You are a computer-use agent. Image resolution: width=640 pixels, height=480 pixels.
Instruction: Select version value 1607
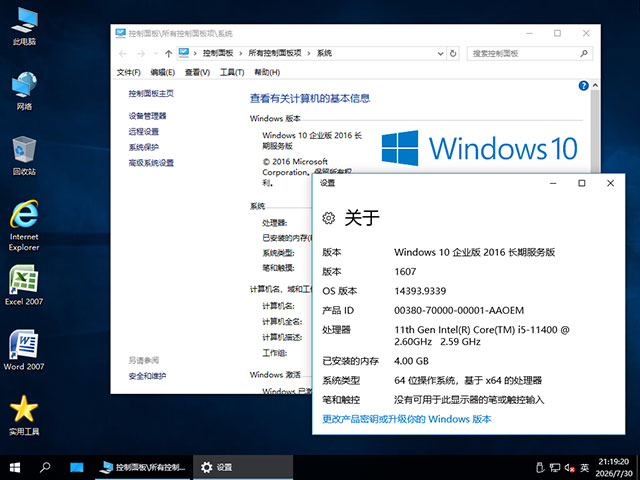405,271
